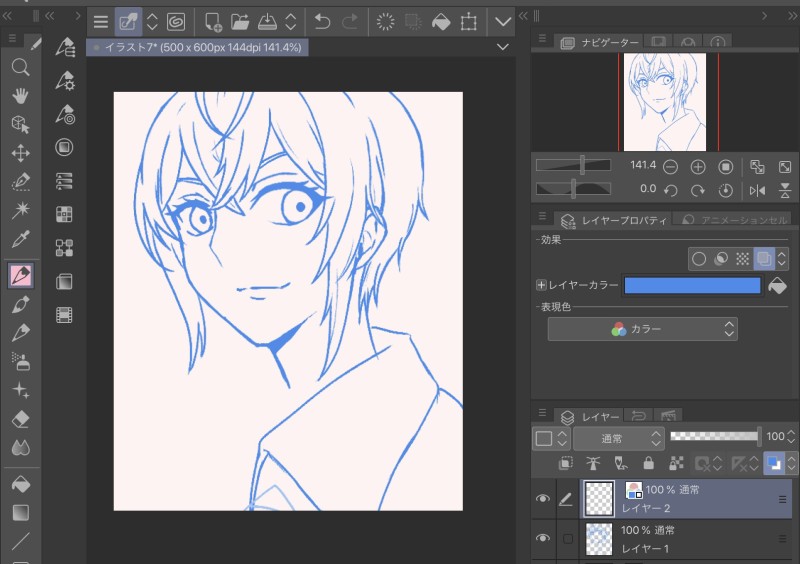Toggle the tone effect dotted icon

tap(742, 259)
